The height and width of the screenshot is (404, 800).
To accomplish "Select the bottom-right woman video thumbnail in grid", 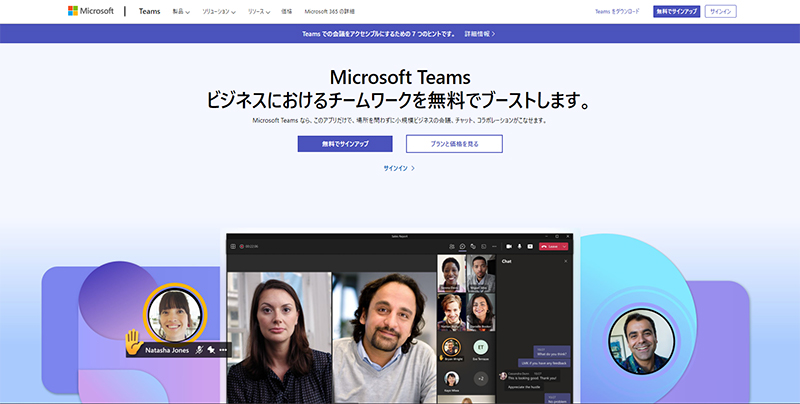I will [480, 312].
